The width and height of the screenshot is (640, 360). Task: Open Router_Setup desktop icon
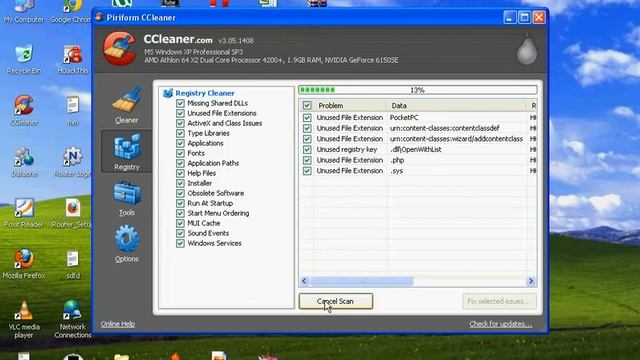[x=72, y=212]
